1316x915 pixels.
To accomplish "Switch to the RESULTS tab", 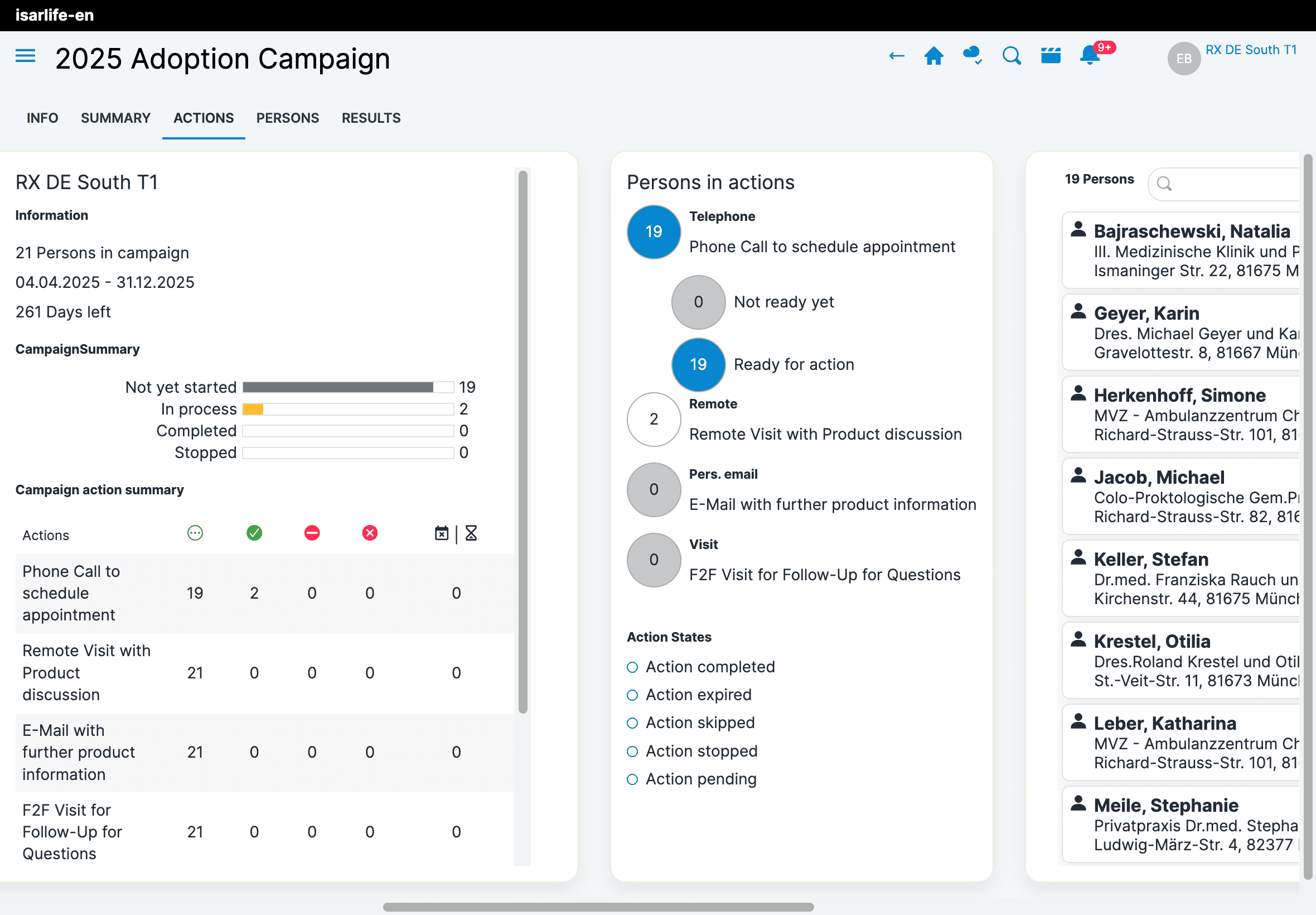I will click(x=371, y=118).
